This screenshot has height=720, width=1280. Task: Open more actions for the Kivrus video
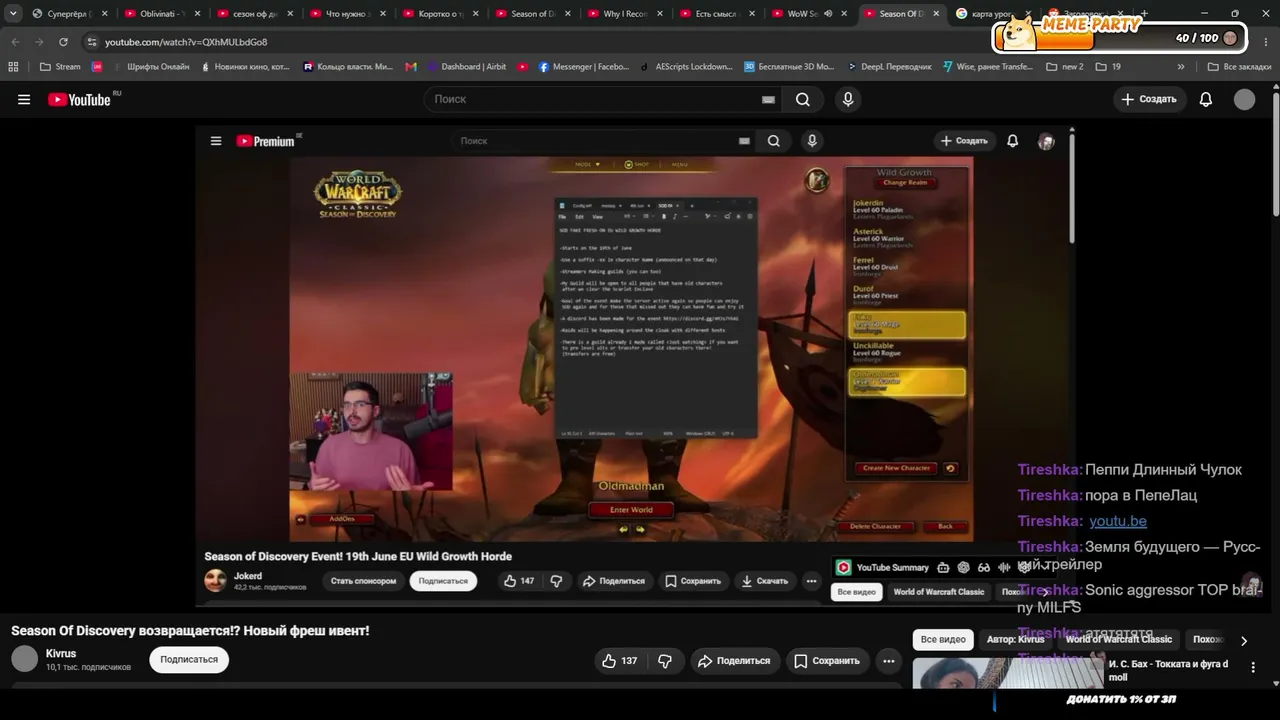pyautogui.click(x=888, y=660)
